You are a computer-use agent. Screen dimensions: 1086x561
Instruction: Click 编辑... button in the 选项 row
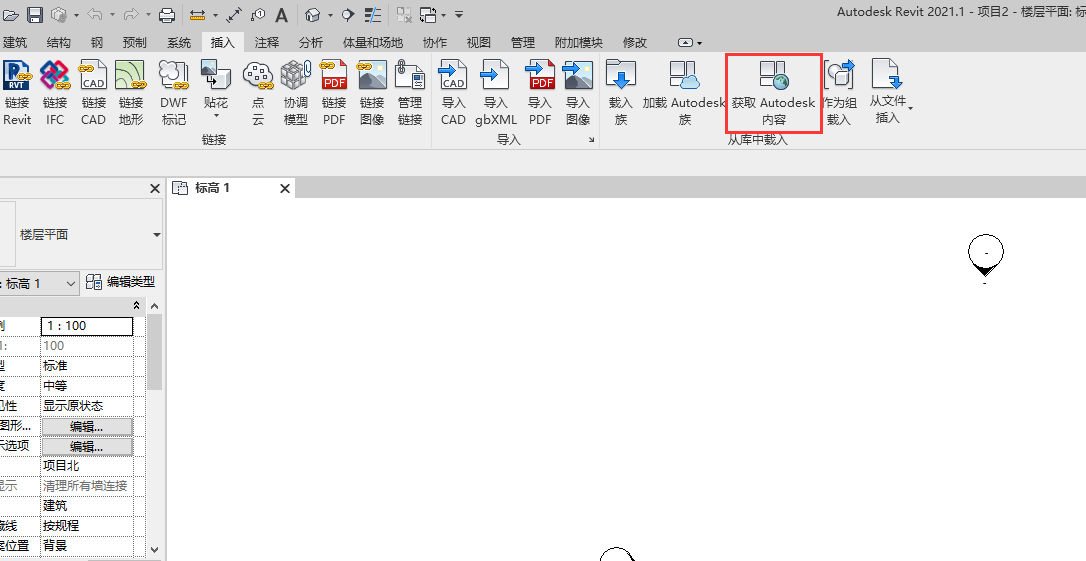[87, 447]
